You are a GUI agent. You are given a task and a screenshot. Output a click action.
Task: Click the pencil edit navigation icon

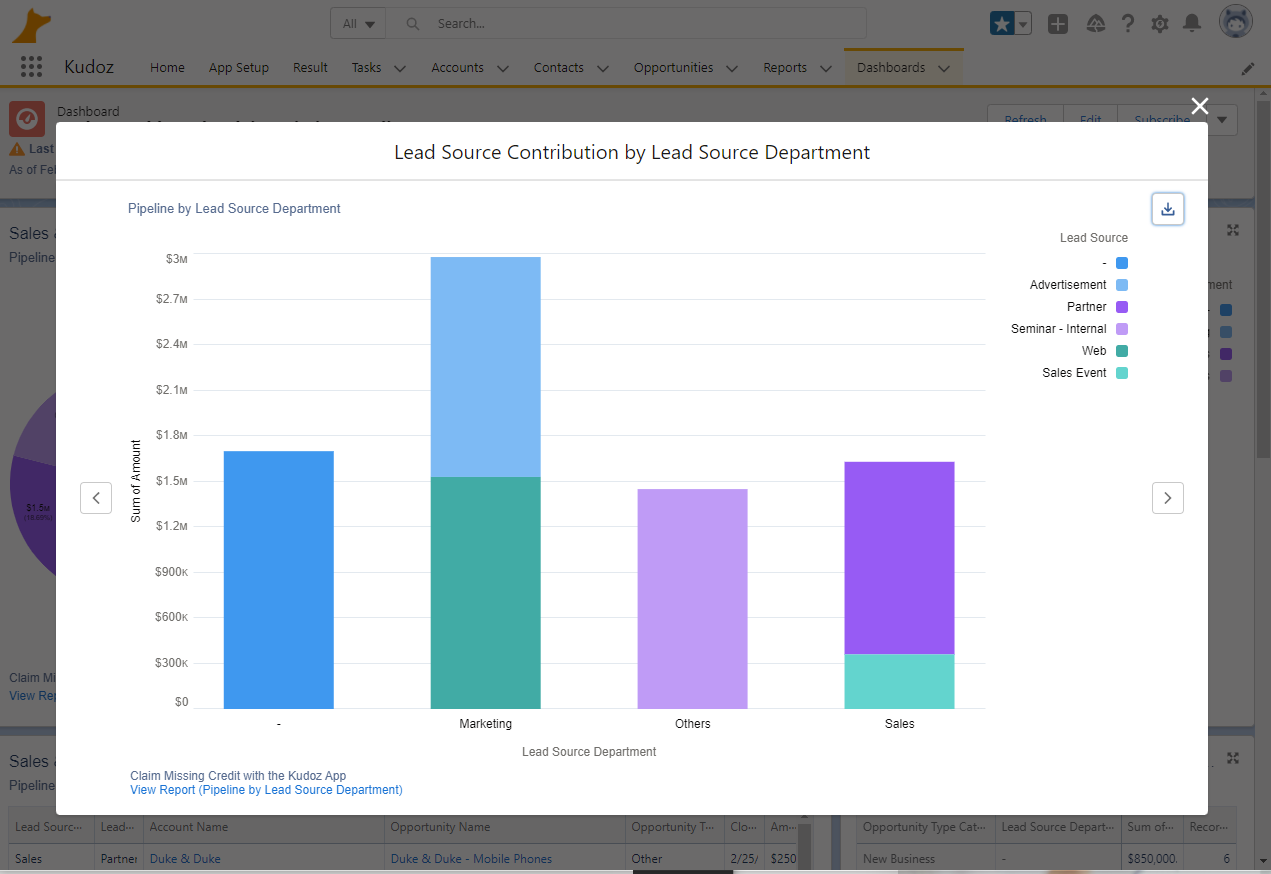1247,69
